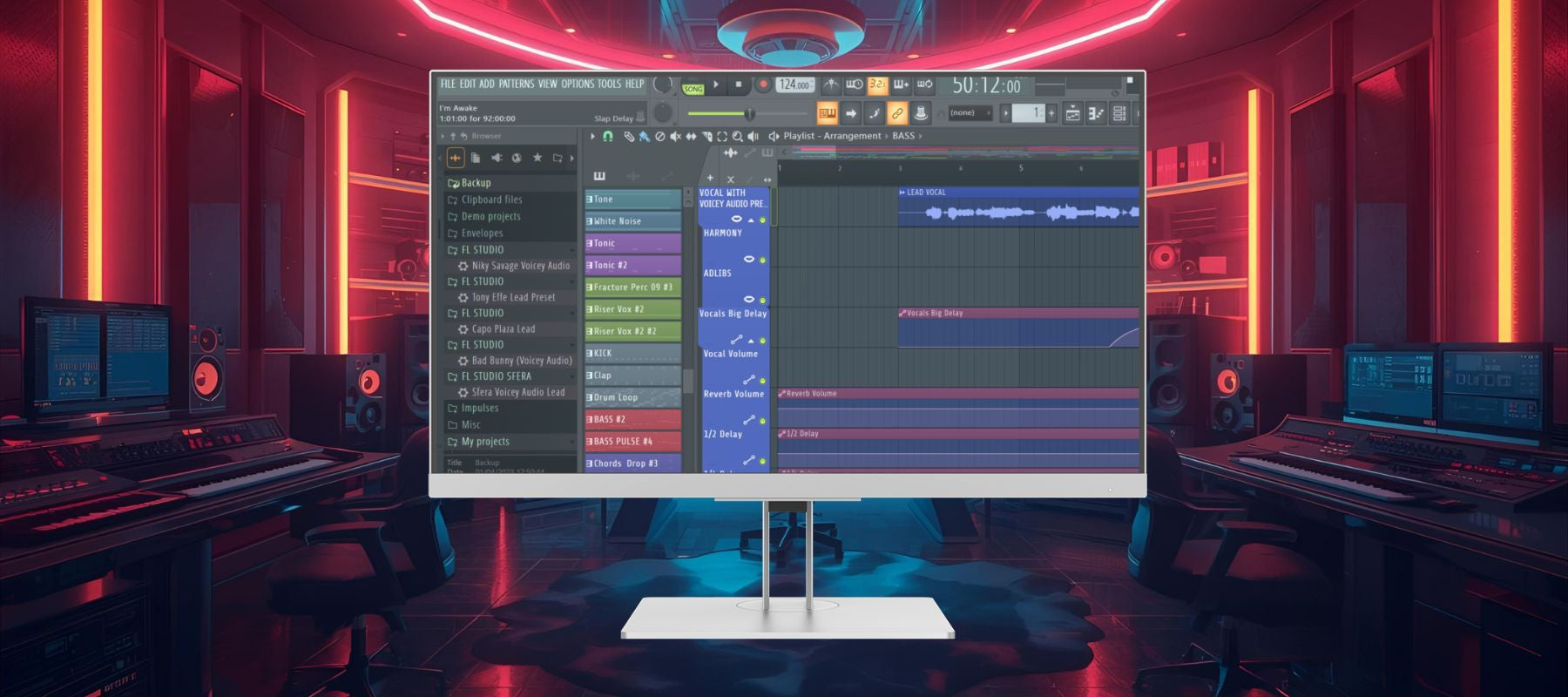
Task: Select the BASS PULSE #4 pattern
Action: click(632, 442)
